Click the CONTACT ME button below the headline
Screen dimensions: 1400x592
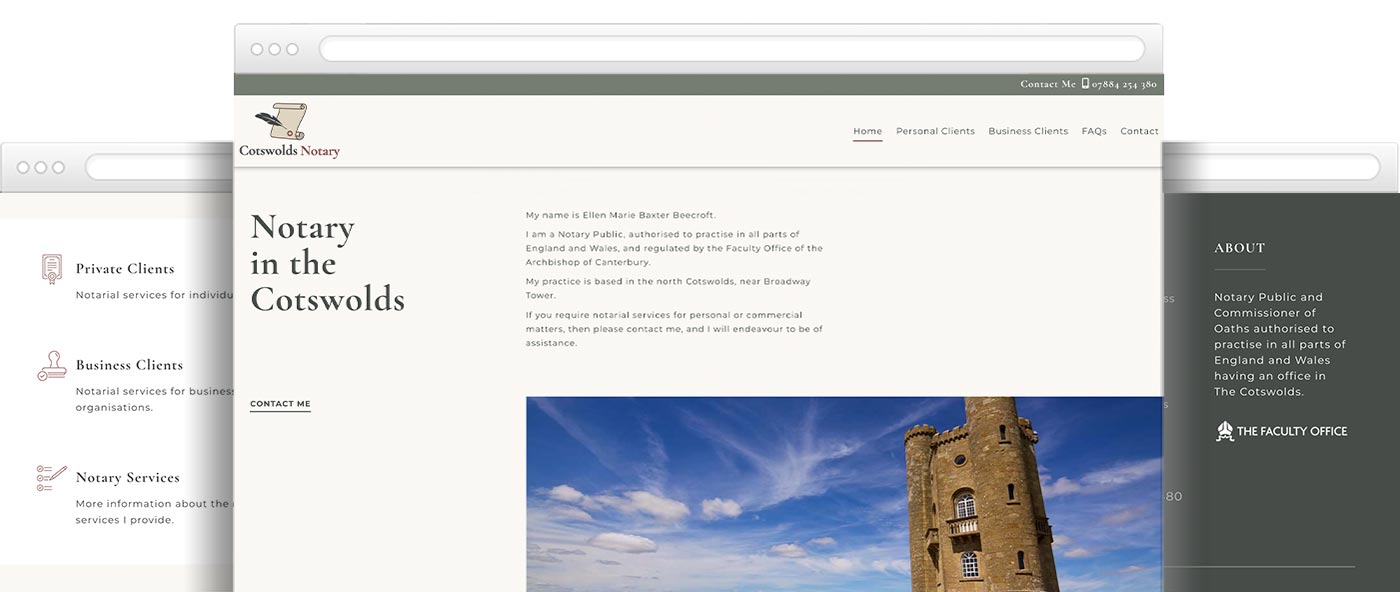pos(280,403)
